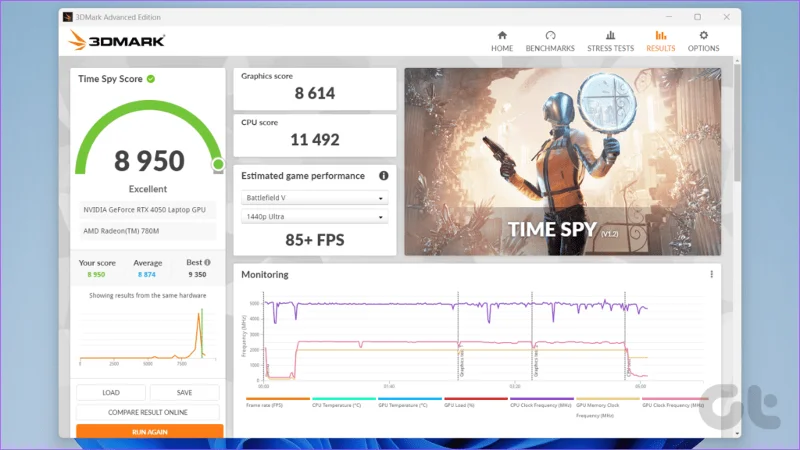Image resolution: width=800 pixels, height=450 pixels.
Task: Click NVIDIA GeForce RTX 4050 Laptop GPU
Action: coord(147,210)
